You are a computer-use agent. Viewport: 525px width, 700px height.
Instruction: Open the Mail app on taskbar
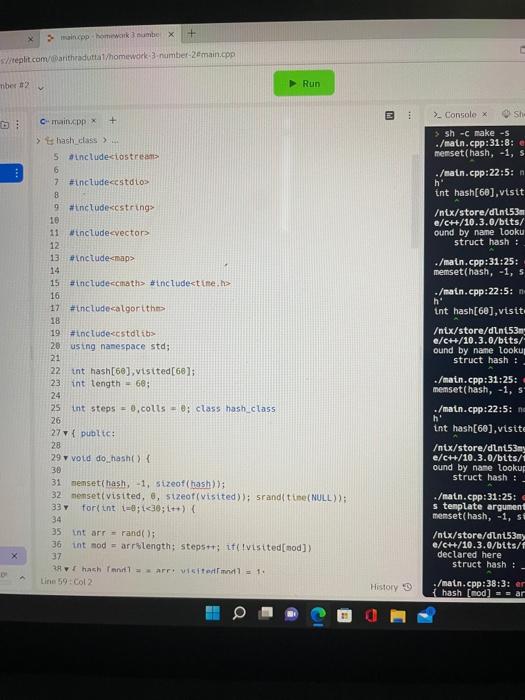pyautogui.click(x=425, y=615)
